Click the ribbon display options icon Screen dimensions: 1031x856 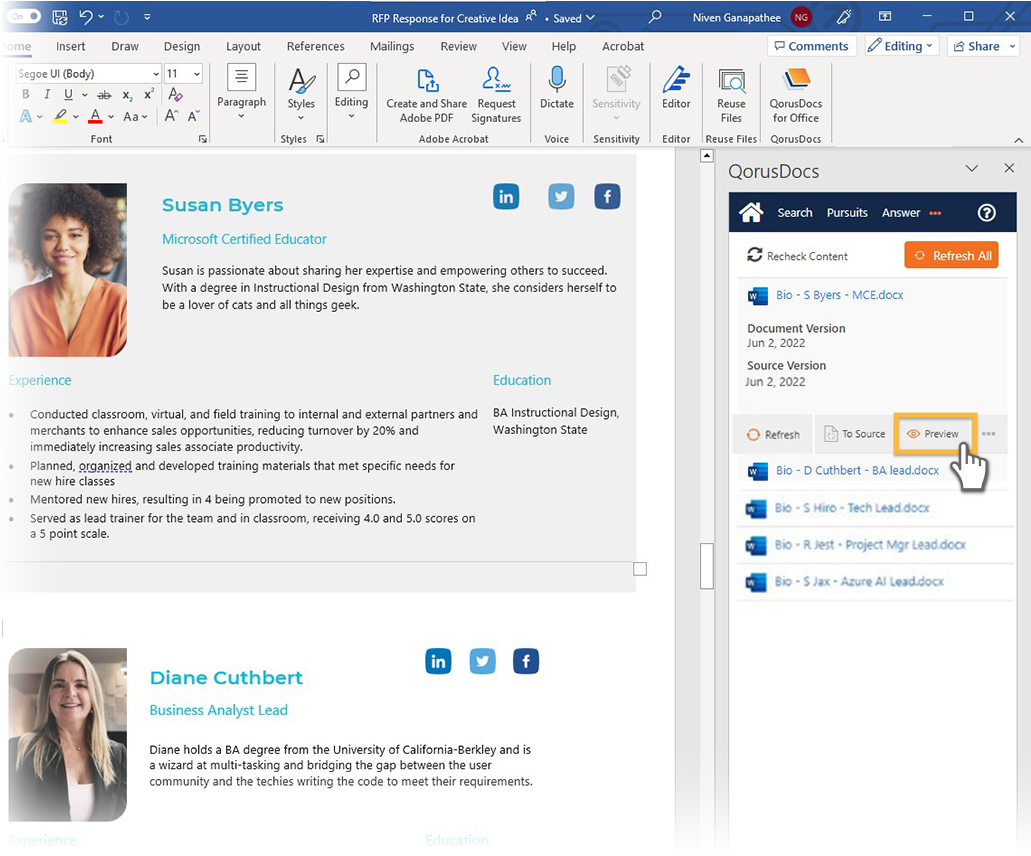click(x=885, y=16)
